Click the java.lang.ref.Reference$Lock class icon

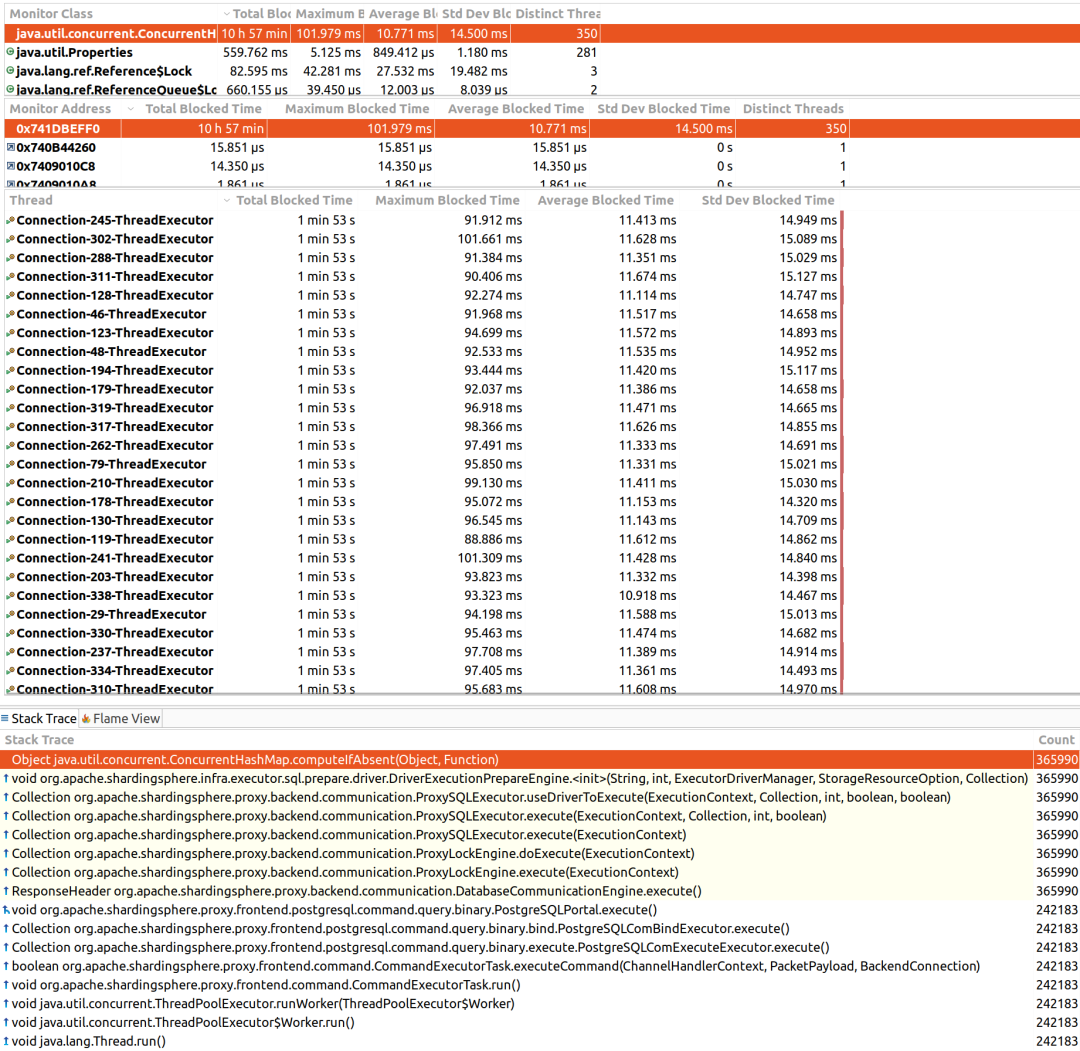[10, 70]
